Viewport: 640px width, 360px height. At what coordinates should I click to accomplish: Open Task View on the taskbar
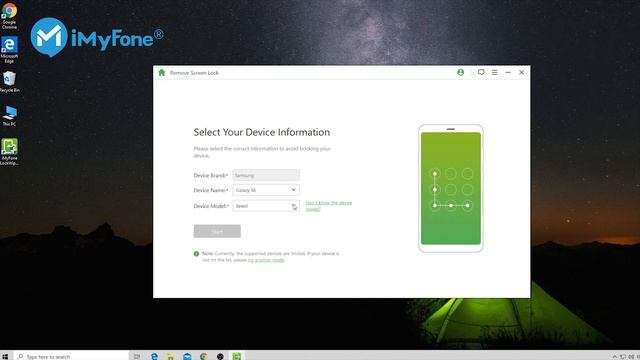137,356
